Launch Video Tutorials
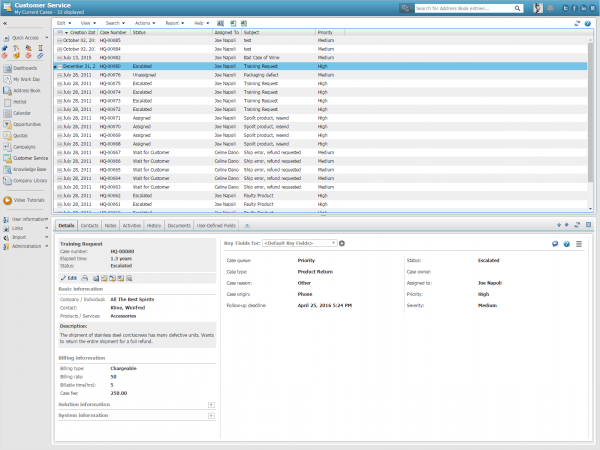This screenshot has height=450, width=600. point(24,200)
